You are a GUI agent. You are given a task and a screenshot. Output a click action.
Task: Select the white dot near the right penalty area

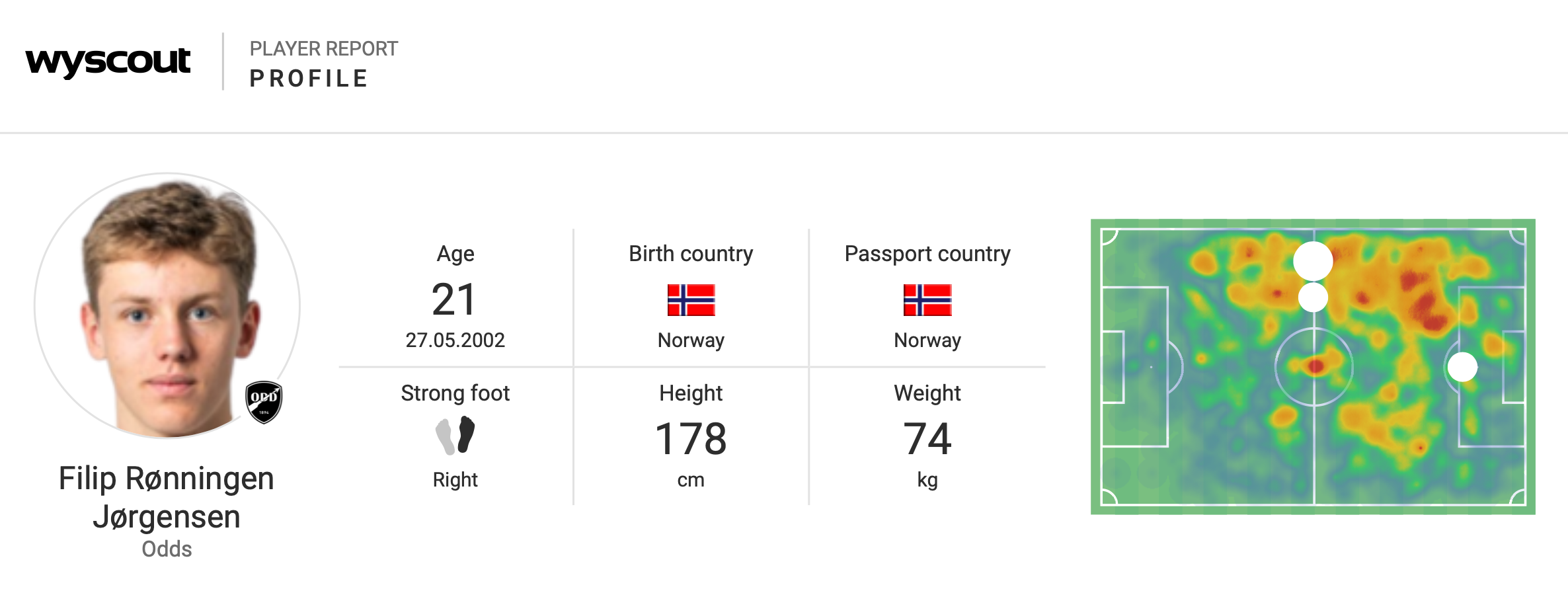1462,367
